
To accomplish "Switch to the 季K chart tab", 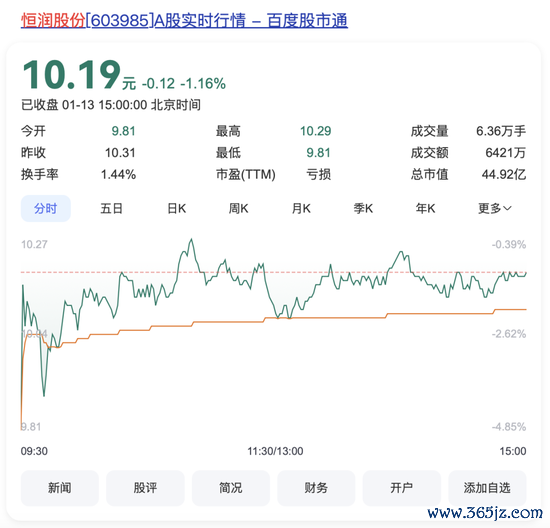I will (x=363, y=208).
